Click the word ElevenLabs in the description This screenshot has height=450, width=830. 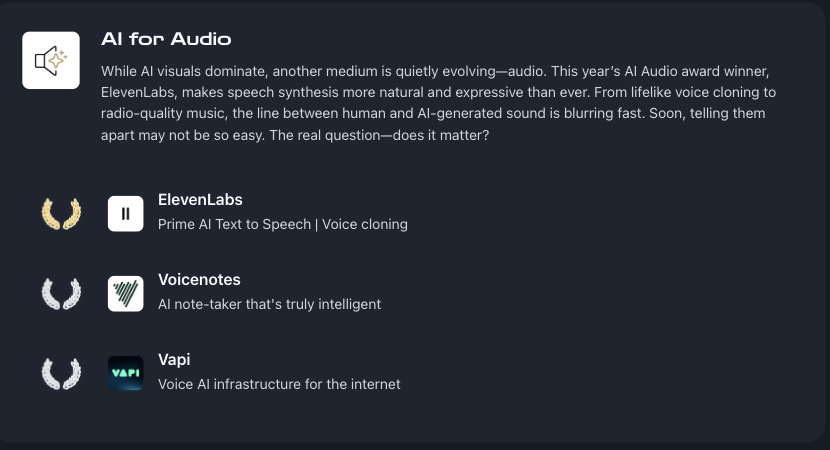(138, 92)
